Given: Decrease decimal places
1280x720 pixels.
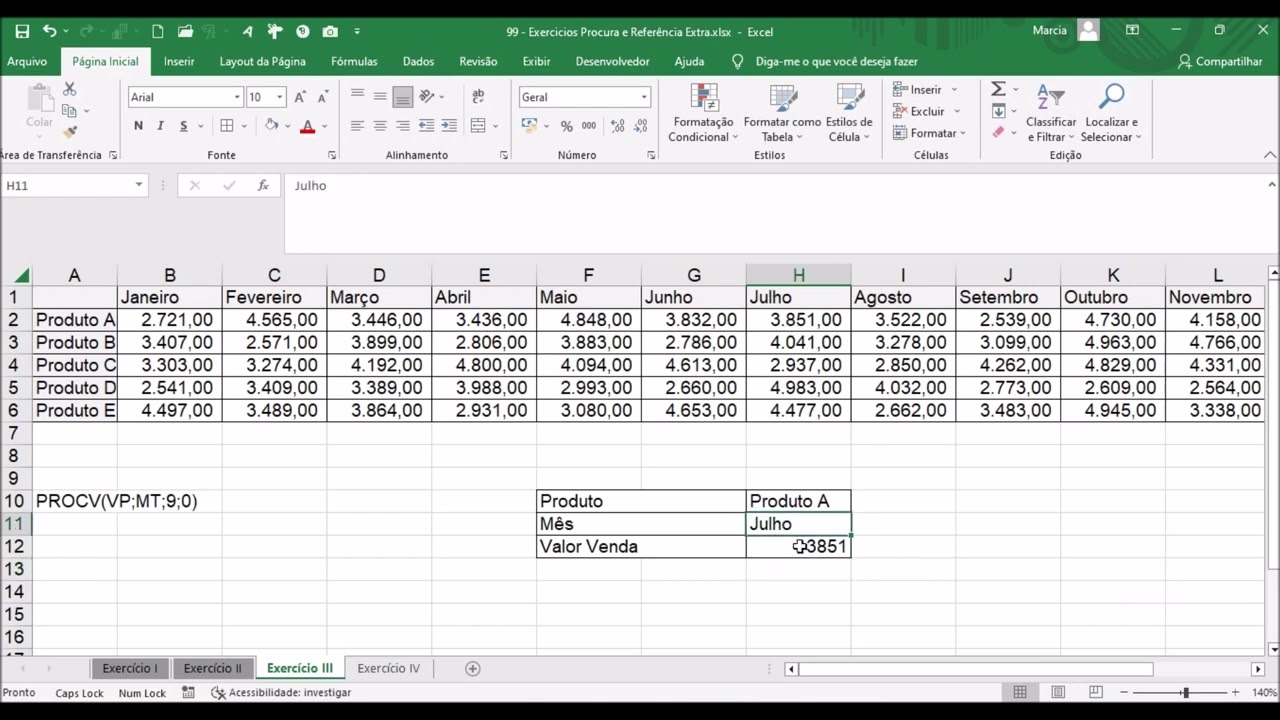Looking at the screenshot, I should tap(640, 126).
